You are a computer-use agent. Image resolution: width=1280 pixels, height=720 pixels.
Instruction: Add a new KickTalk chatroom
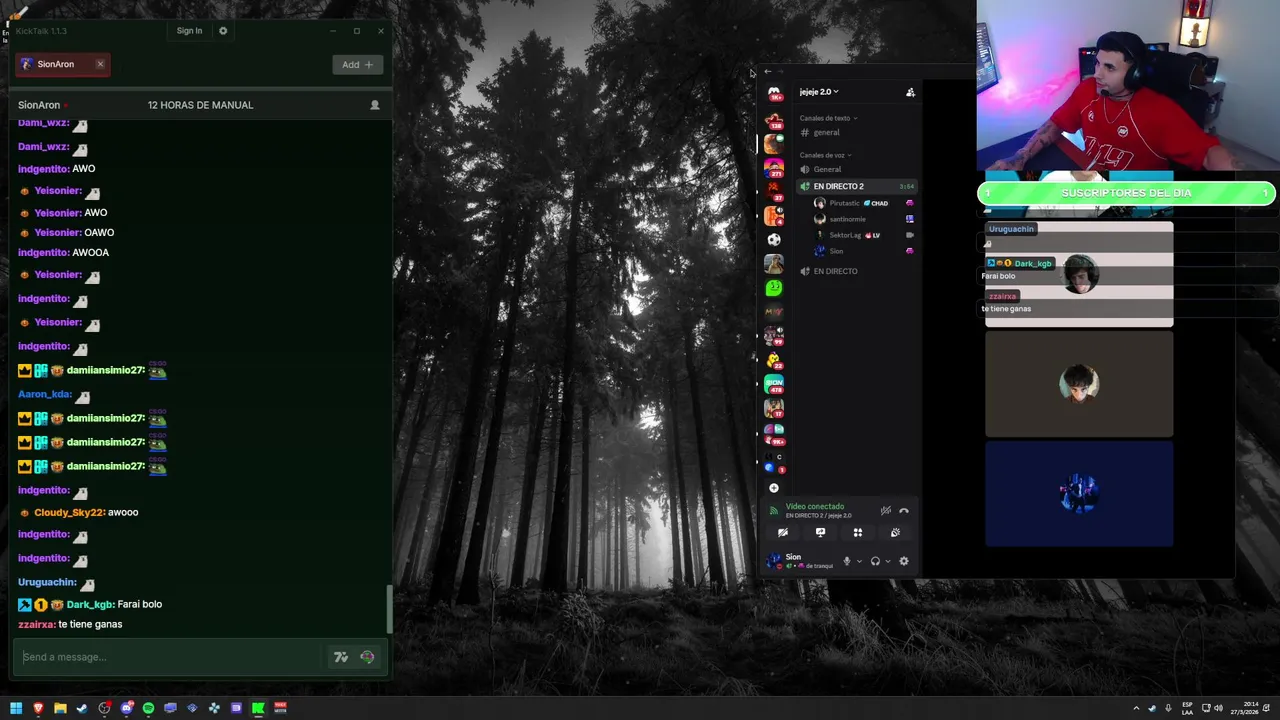(357, 65)
